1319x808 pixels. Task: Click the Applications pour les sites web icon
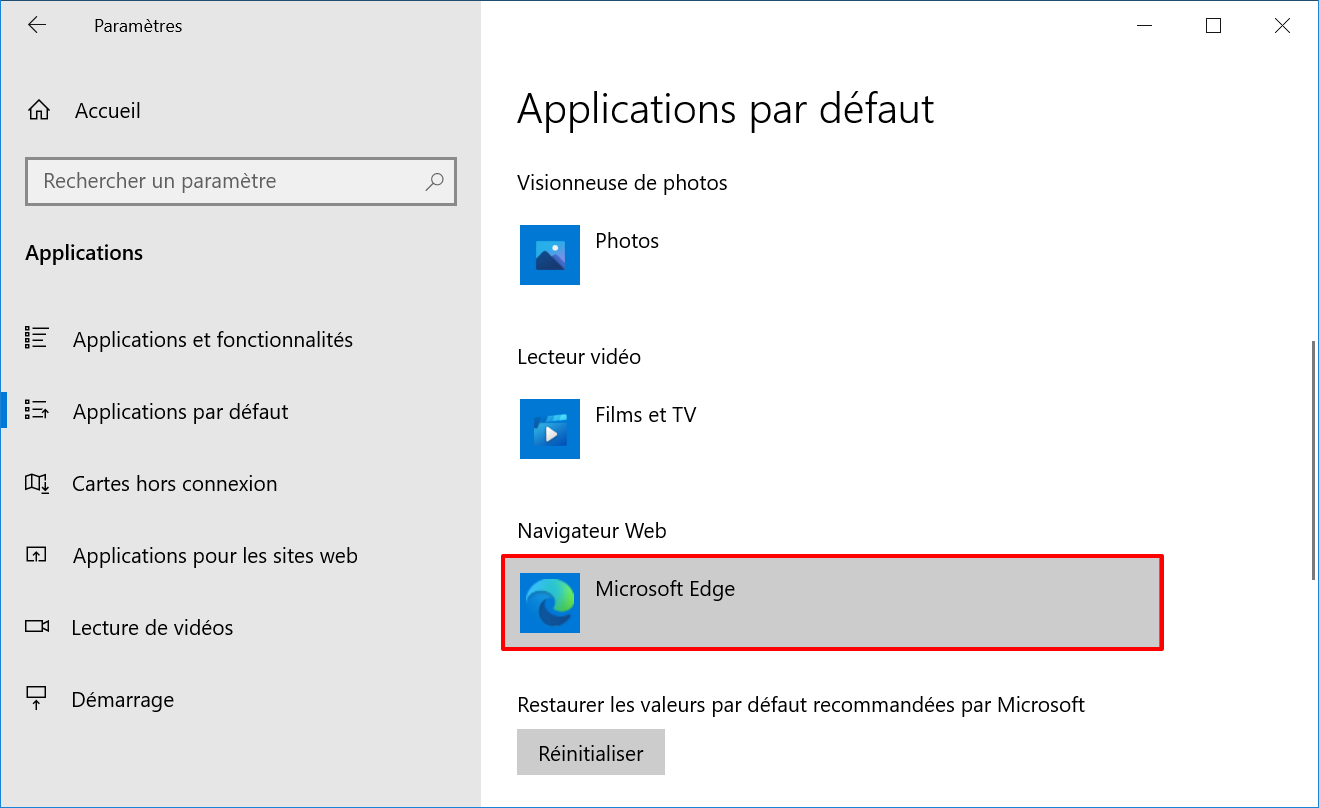click(37, 555)
